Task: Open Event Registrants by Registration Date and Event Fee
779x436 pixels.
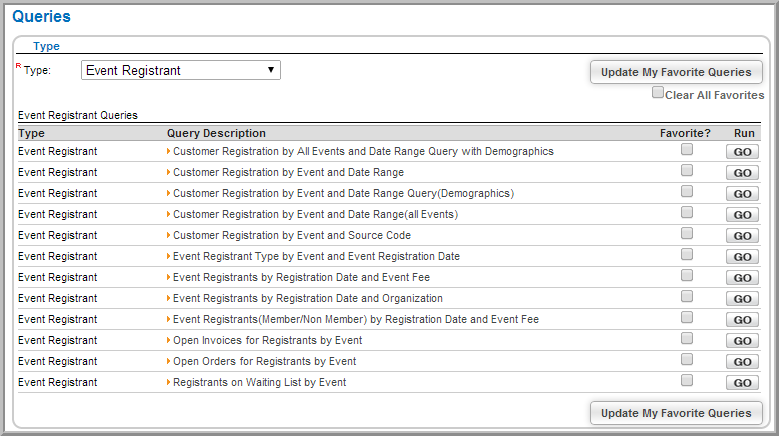Action: point(301,277)
